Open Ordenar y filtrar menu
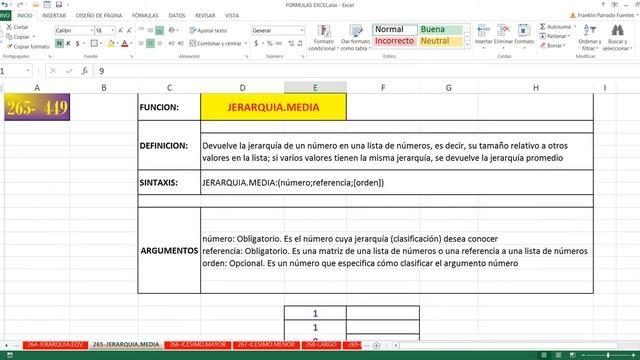 (589, 37)
